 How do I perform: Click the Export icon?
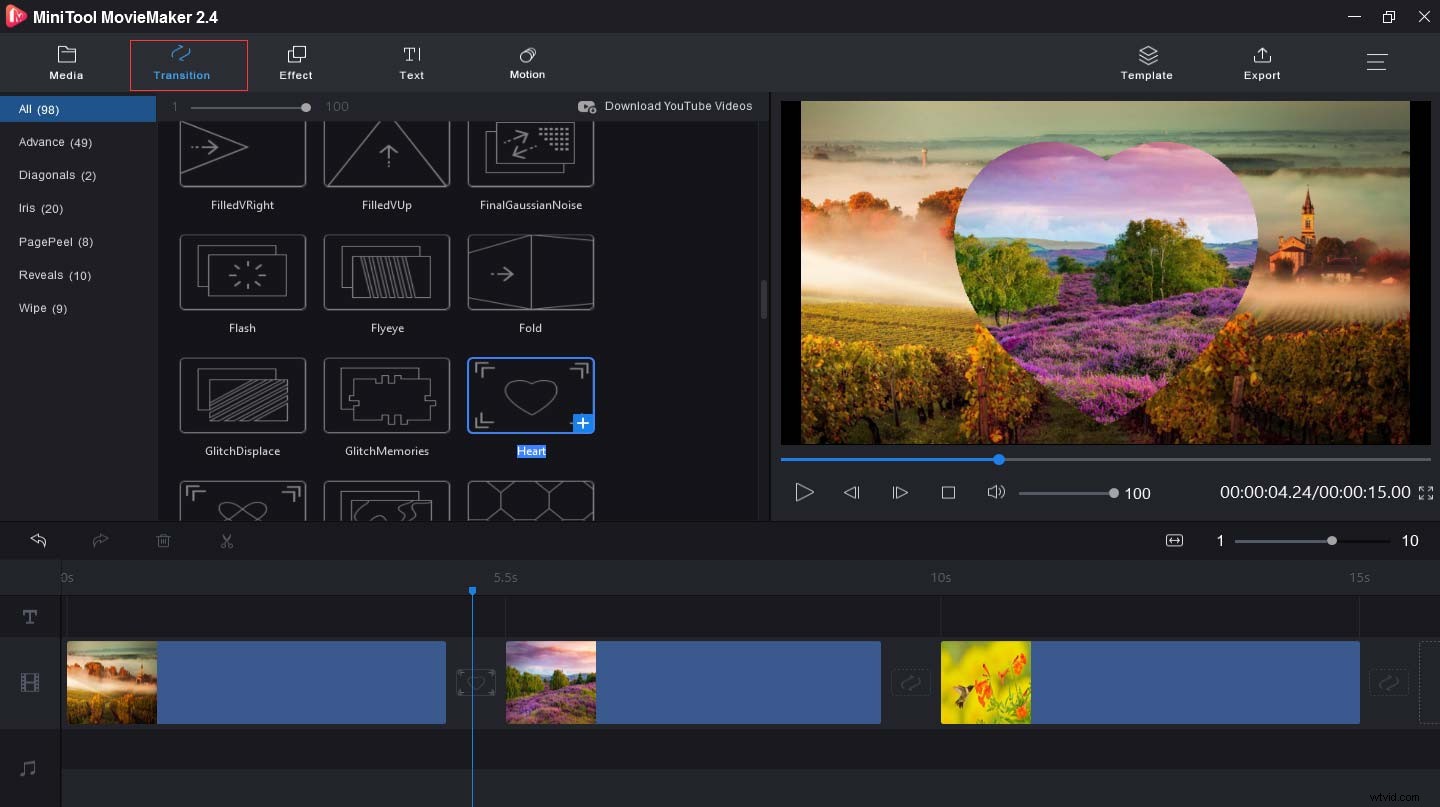[1262, 63]
